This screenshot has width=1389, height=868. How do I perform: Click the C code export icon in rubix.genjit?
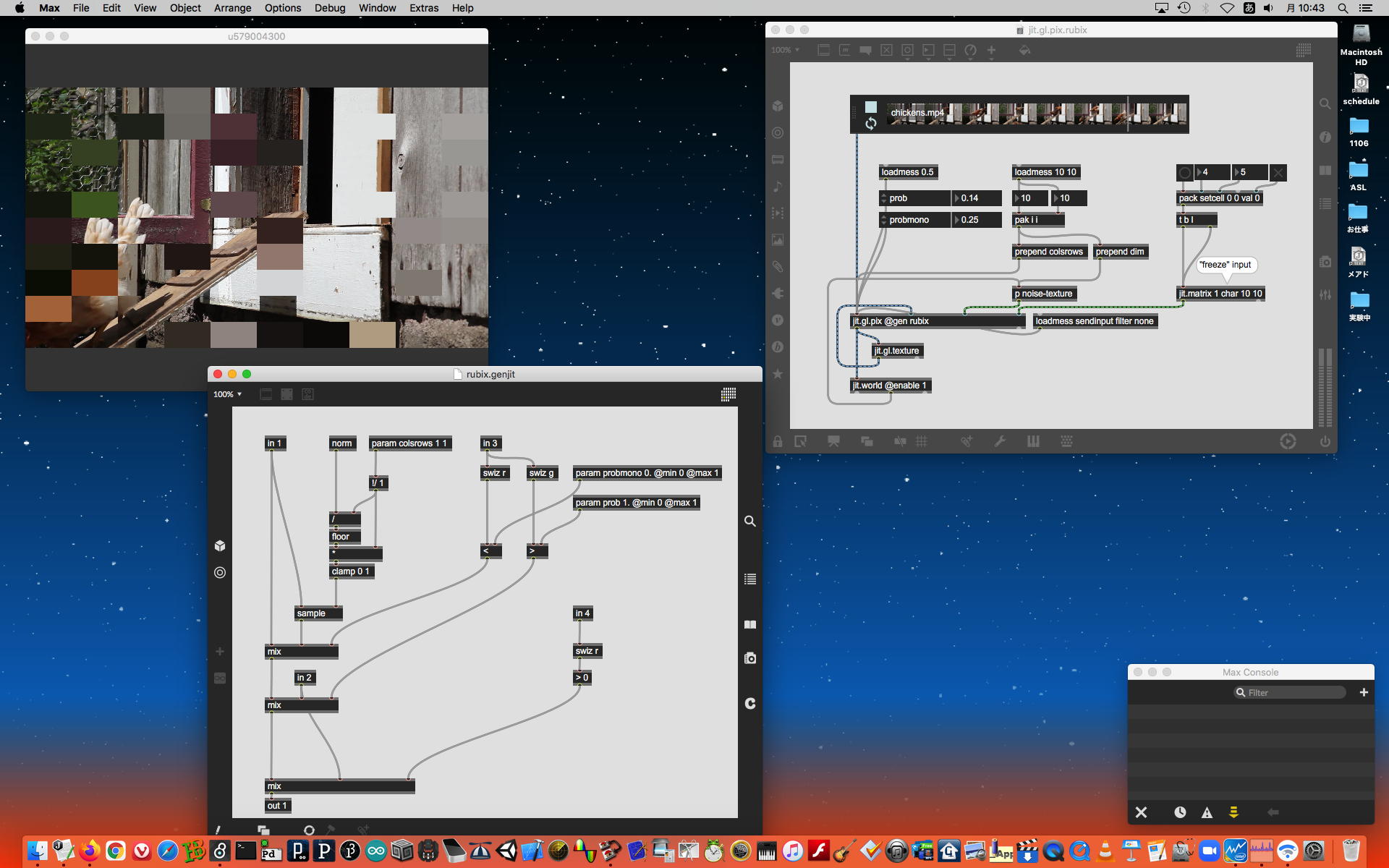(x=750, y=703)
